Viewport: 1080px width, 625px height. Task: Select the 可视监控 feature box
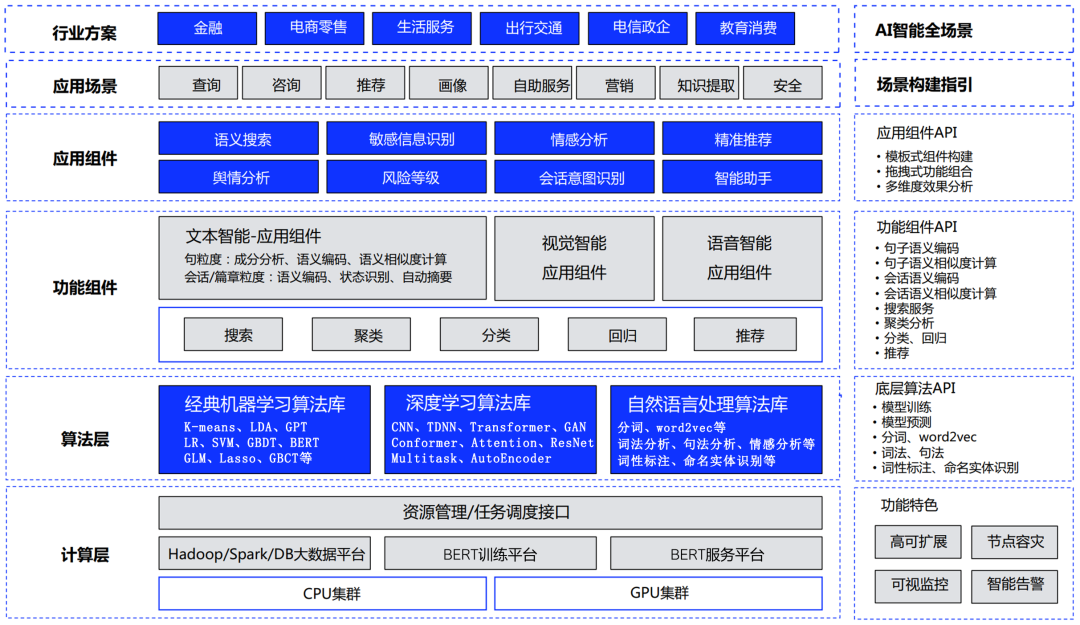918,586
